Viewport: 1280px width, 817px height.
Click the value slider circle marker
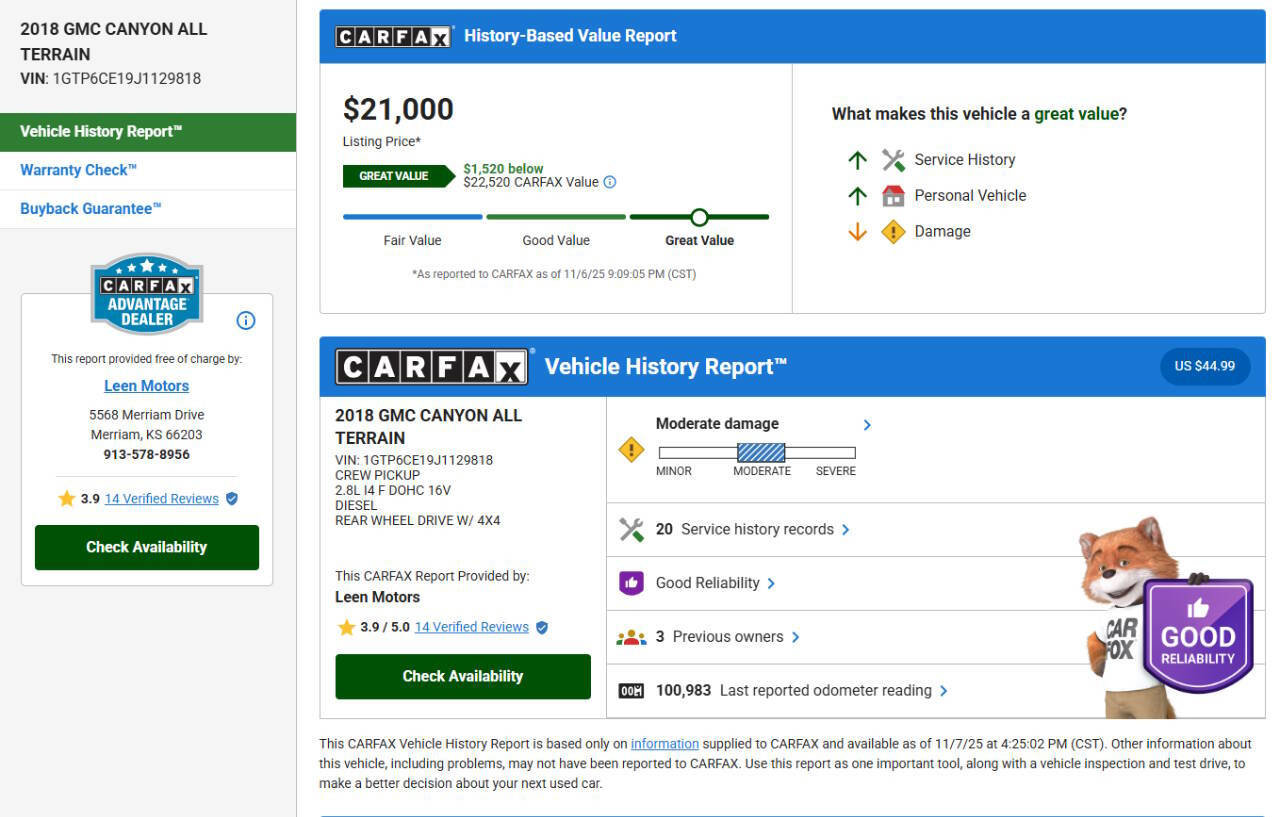(x=699, y=217)
